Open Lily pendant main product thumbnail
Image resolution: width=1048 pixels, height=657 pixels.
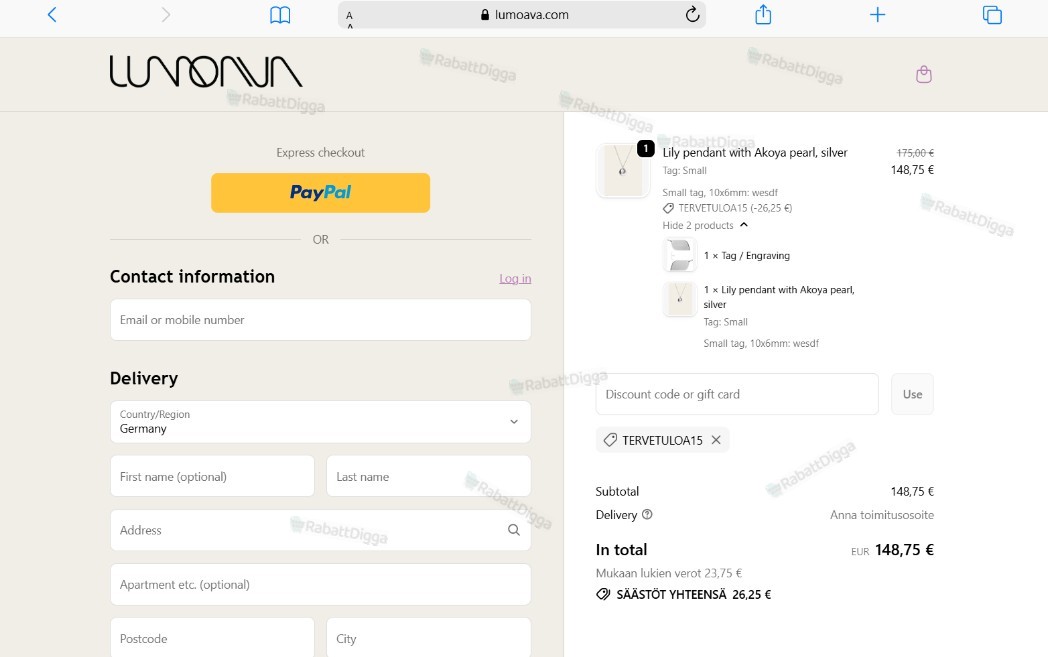click(x=623, y=170)
